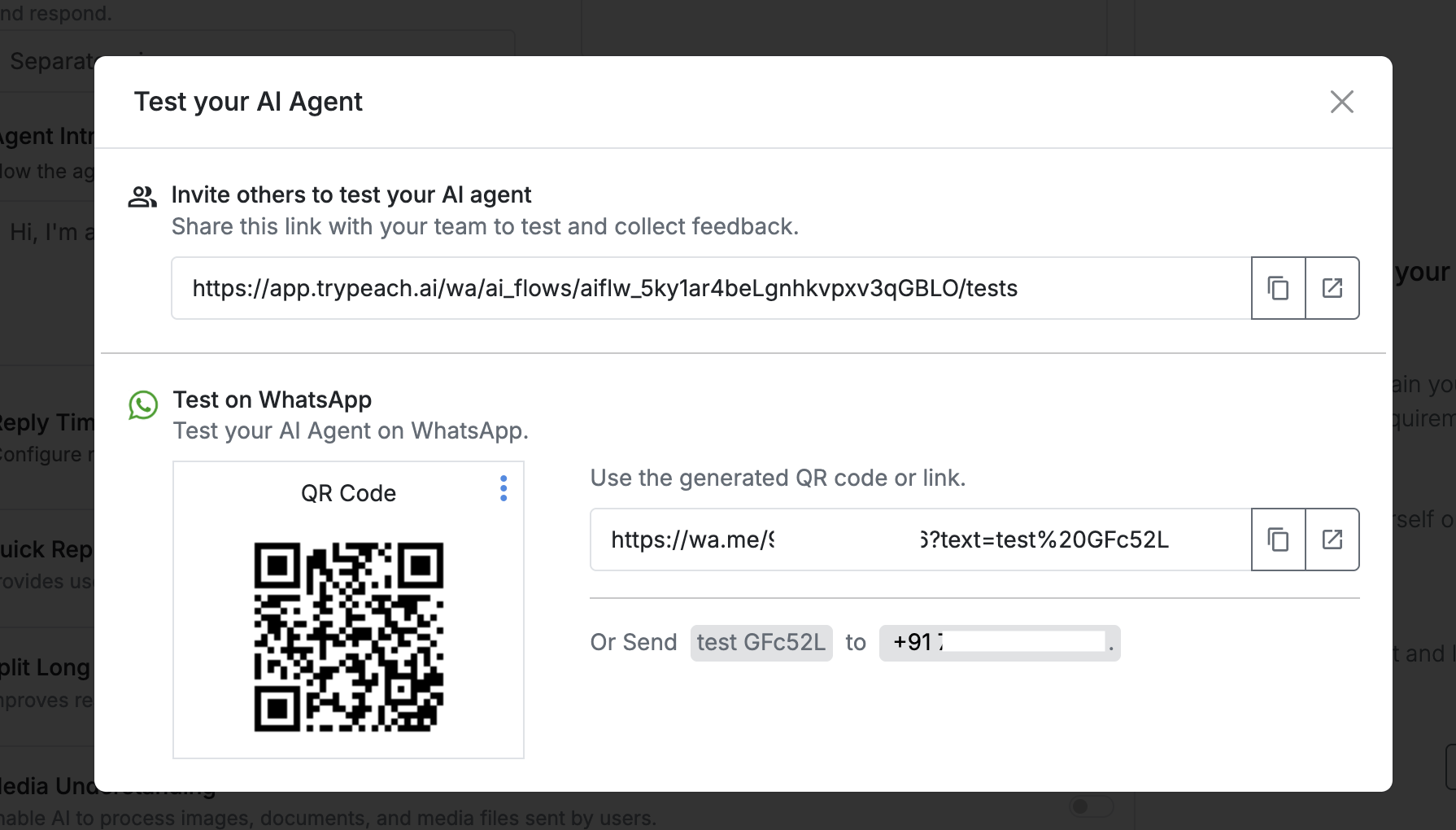Screen dimensions: 1456x830
Task: Click the wa.me link field
Action: coord(921,539)
